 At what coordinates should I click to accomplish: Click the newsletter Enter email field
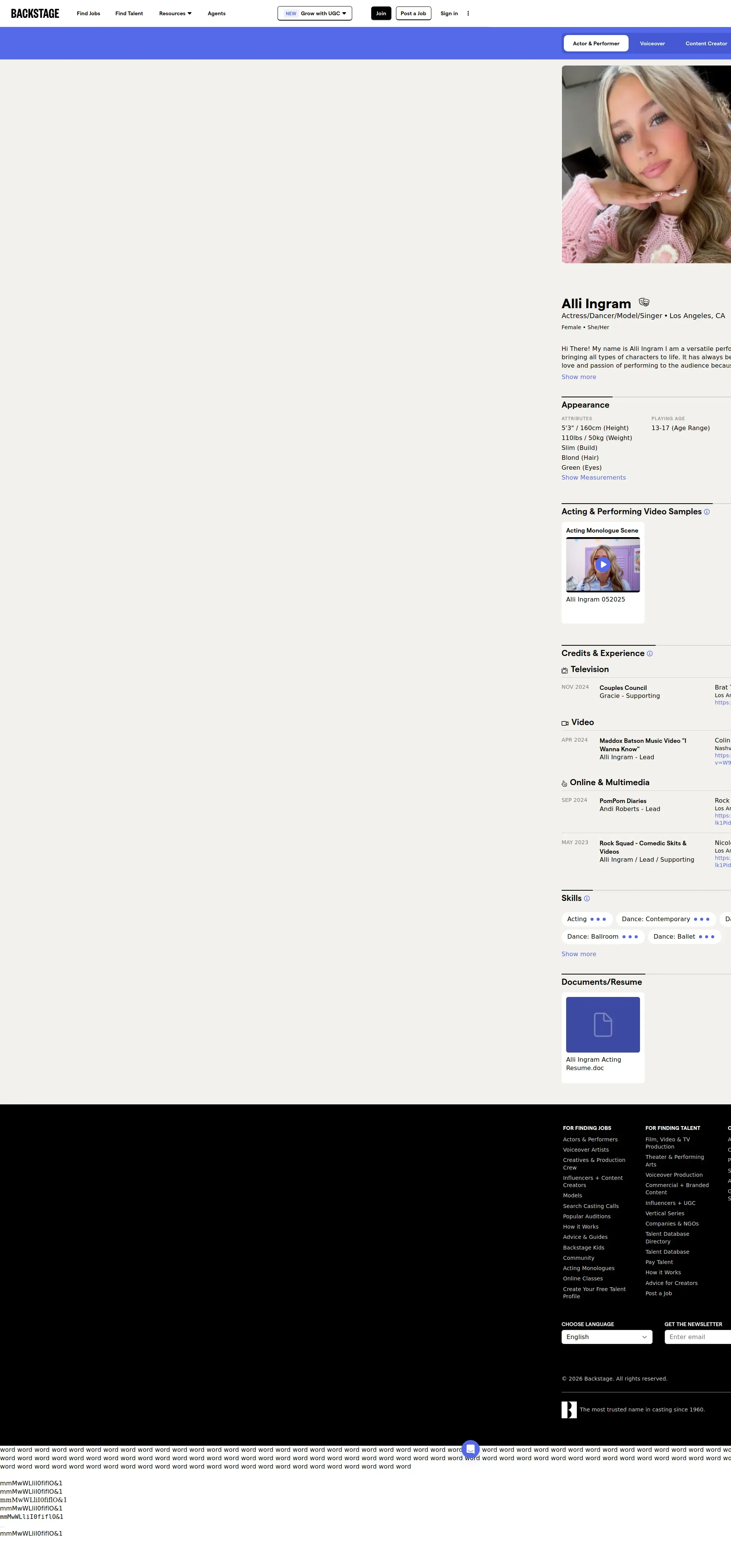(697, 1337)
